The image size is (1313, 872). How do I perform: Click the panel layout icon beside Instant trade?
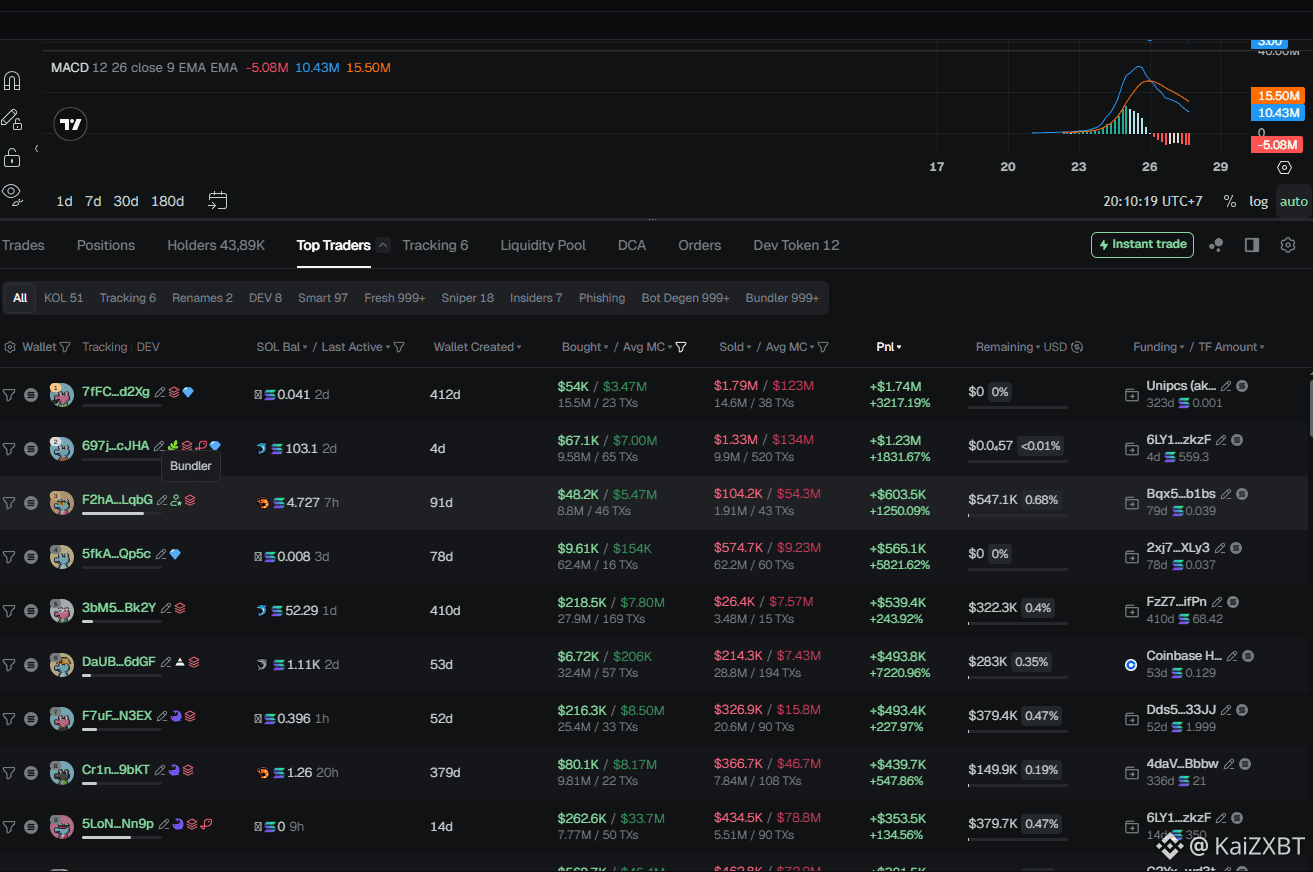point(1251,245)
